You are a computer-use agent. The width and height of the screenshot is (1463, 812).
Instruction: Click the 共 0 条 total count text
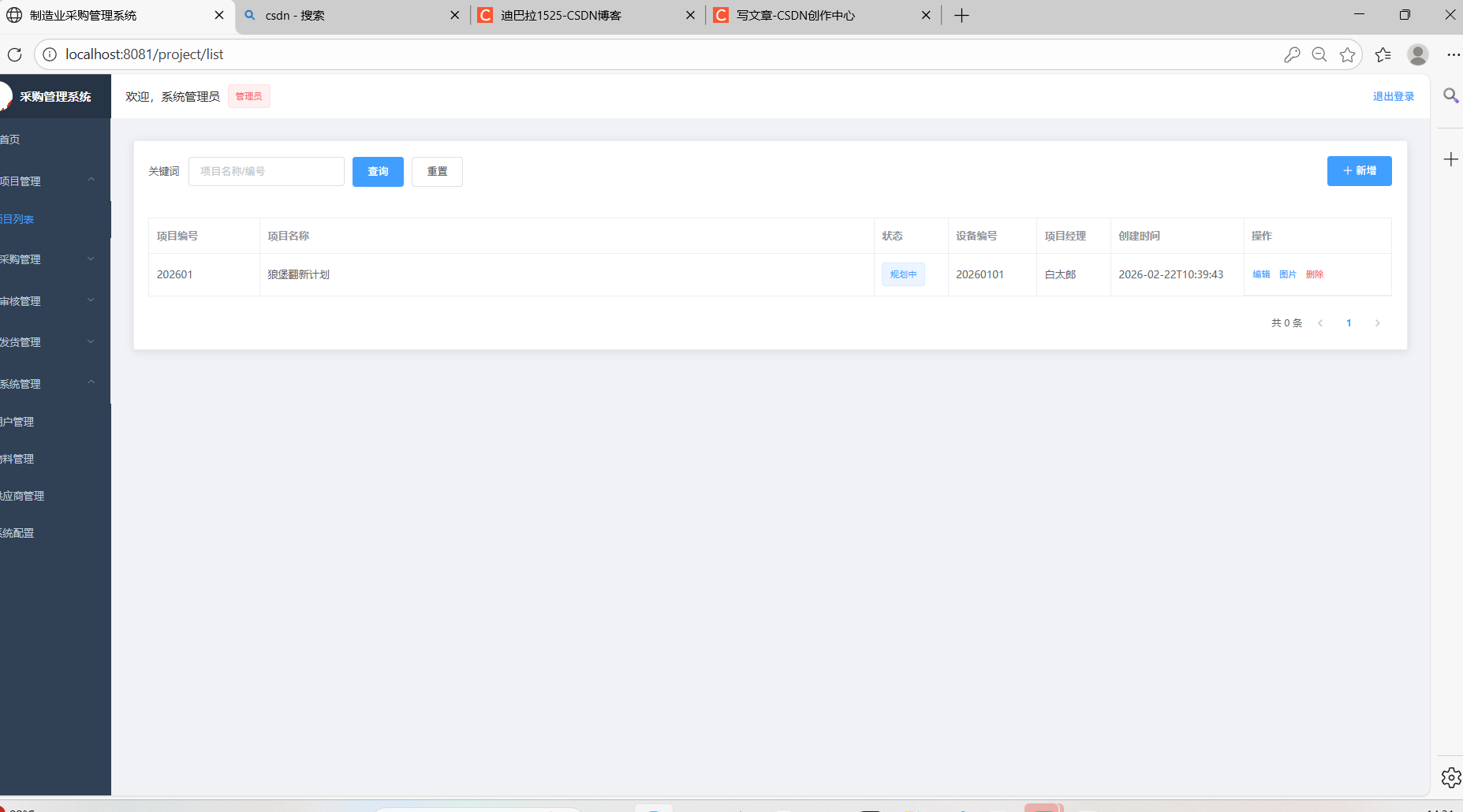(x=1286, y=323)
